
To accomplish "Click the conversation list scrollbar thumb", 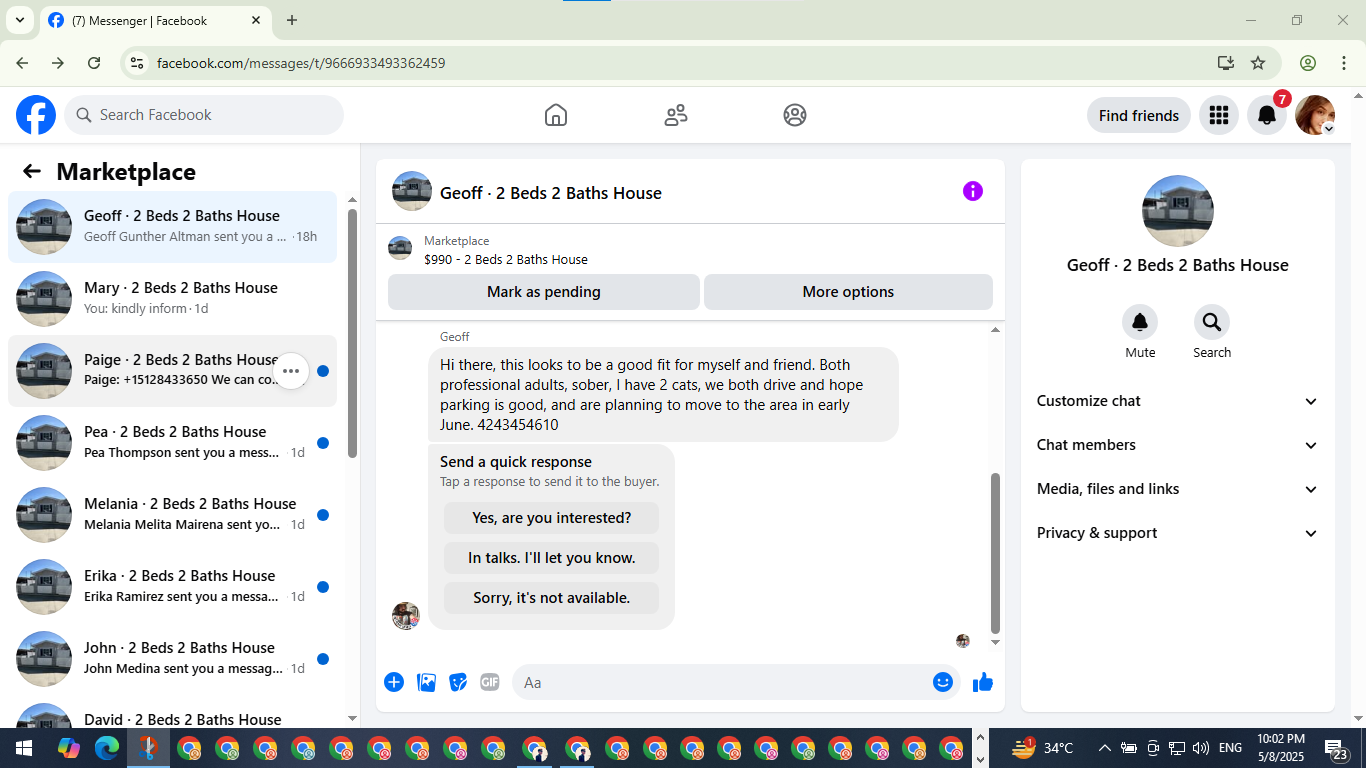I will click(352, 333).
